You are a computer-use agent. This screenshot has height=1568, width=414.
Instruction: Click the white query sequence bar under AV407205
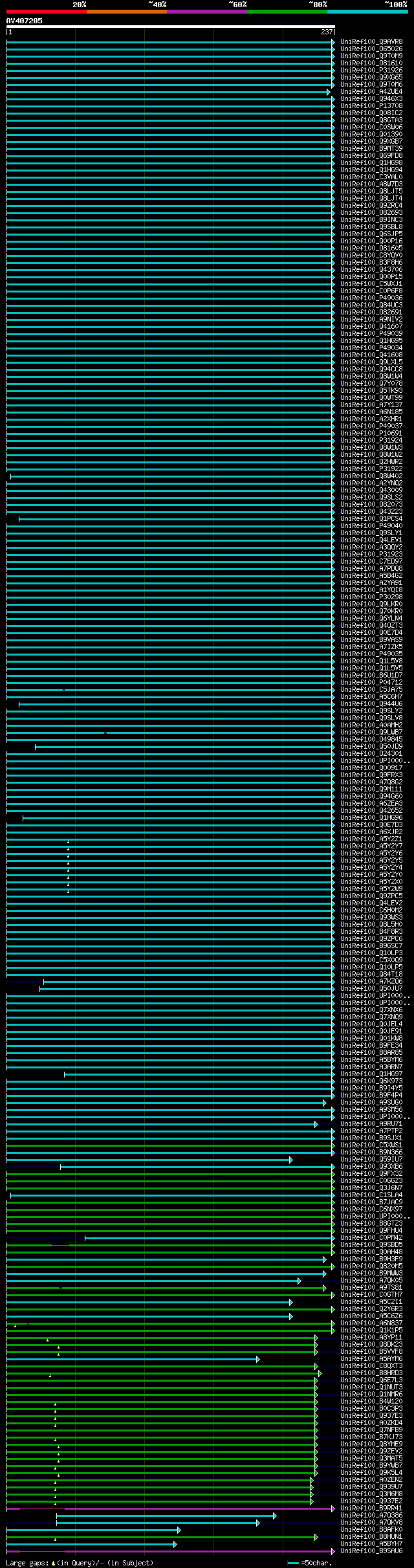(x=171, y=27)
